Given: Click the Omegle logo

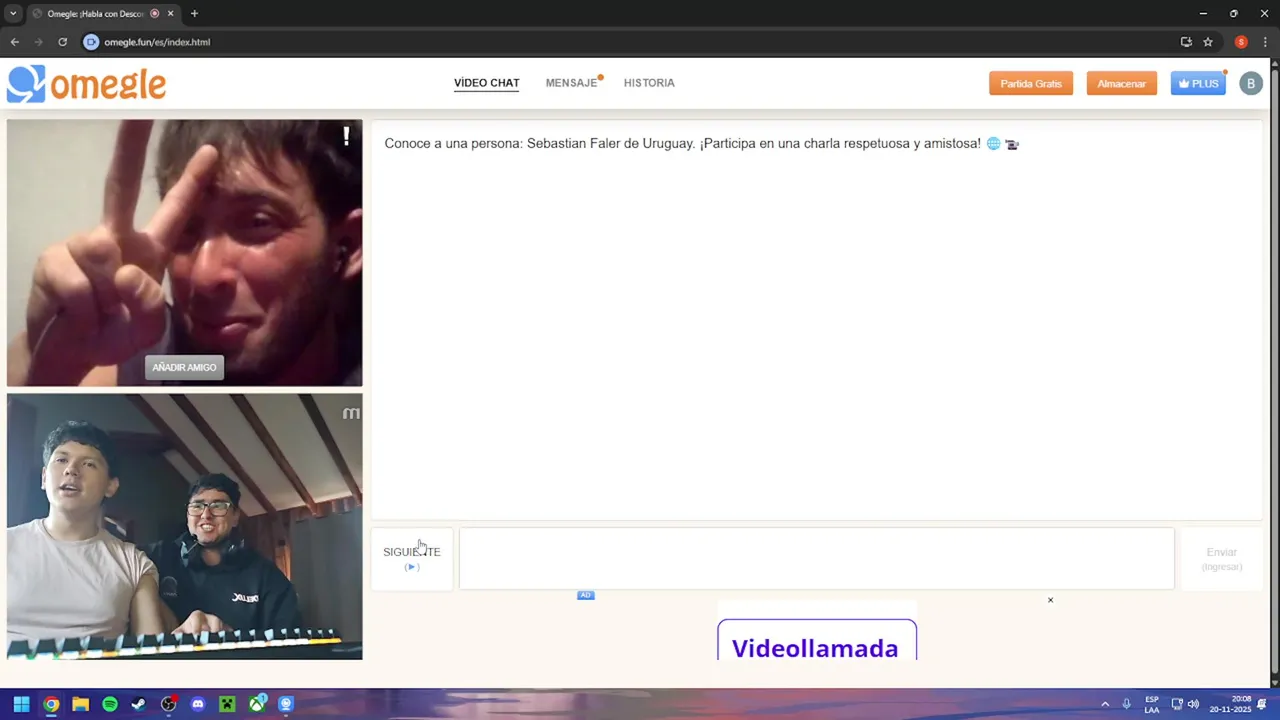Looking at the screenshot, I should click(86, 84).
